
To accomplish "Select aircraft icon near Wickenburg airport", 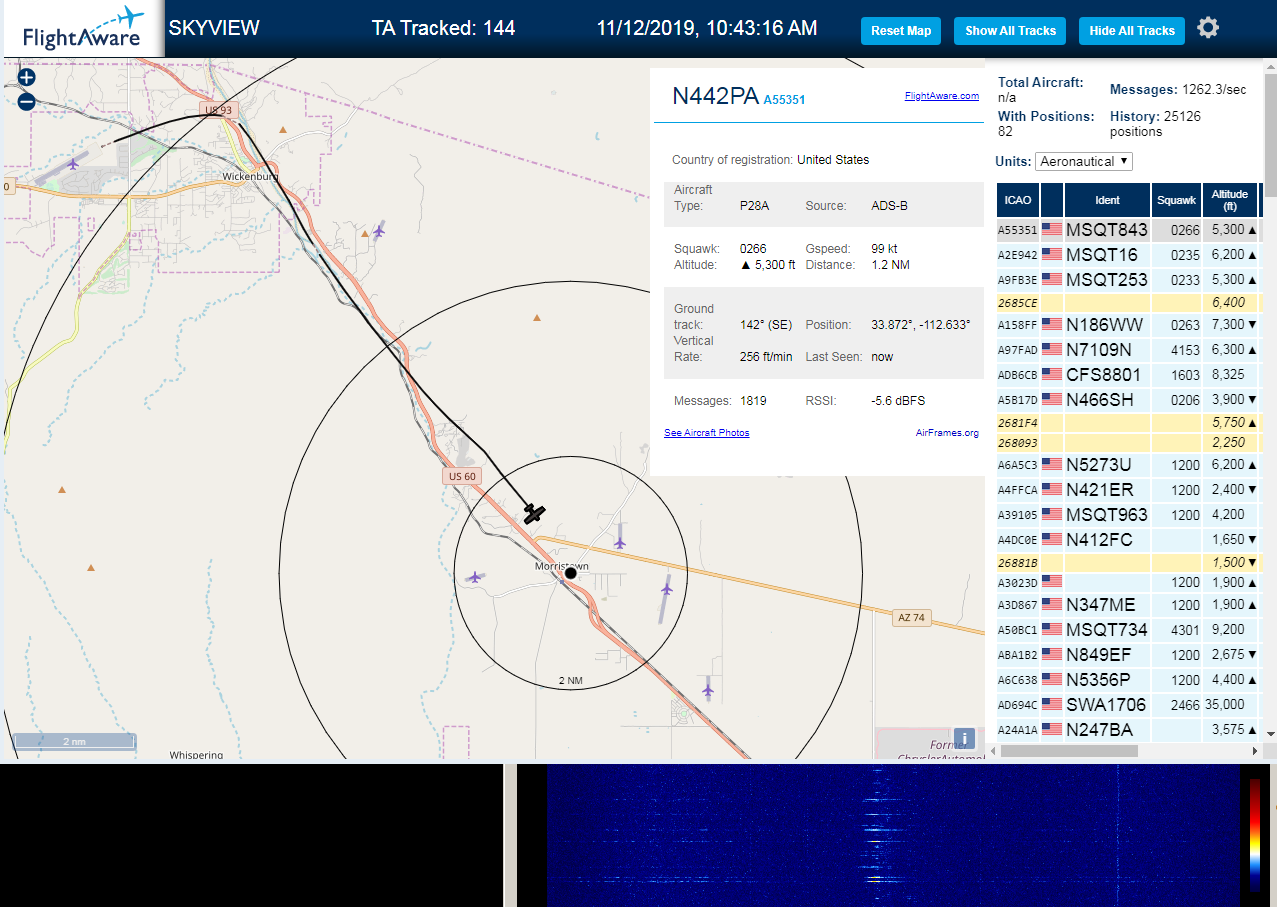I will pos(73,163).
